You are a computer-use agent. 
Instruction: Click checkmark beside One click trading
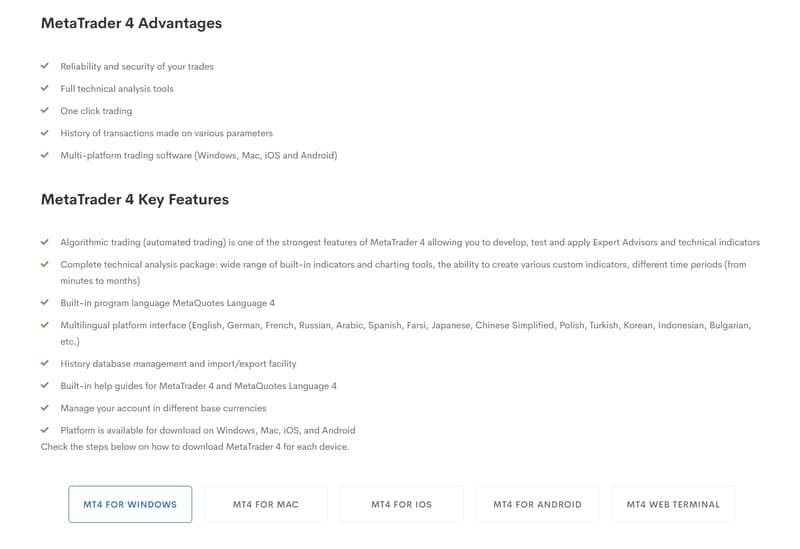45,110
